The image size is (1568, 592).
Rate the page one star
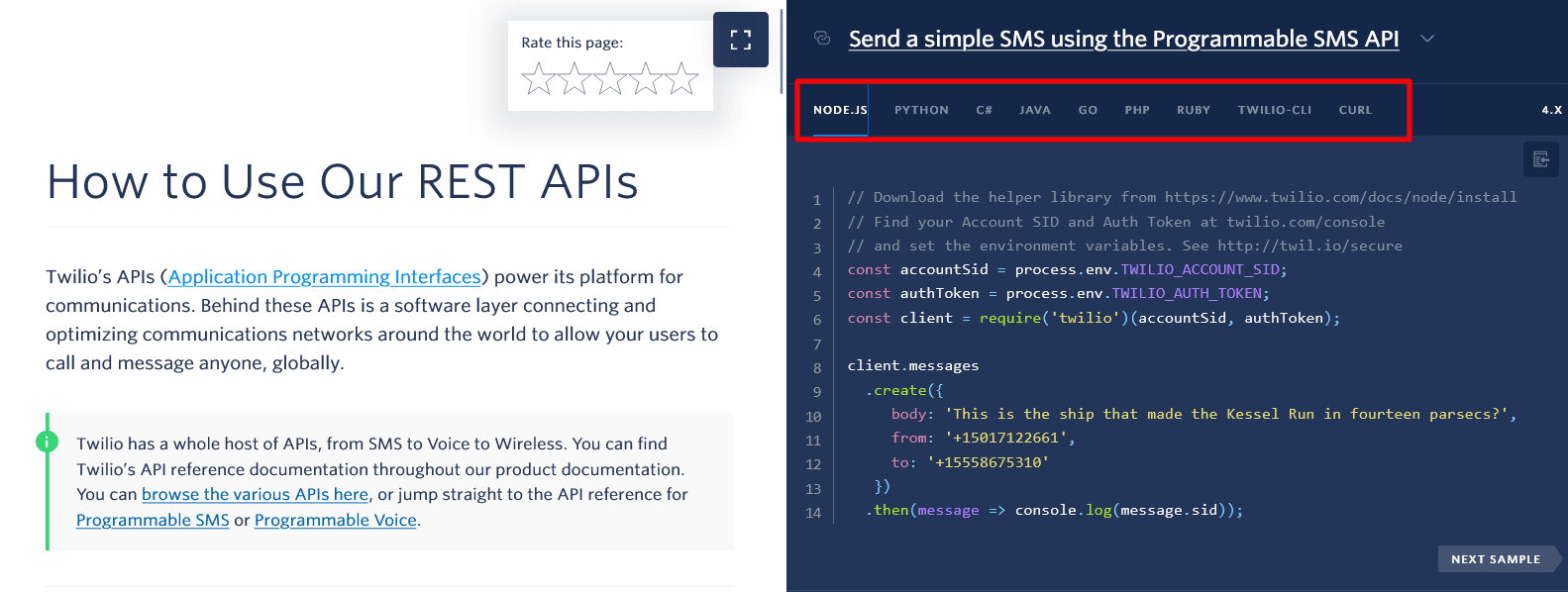(x=539, y=79)
